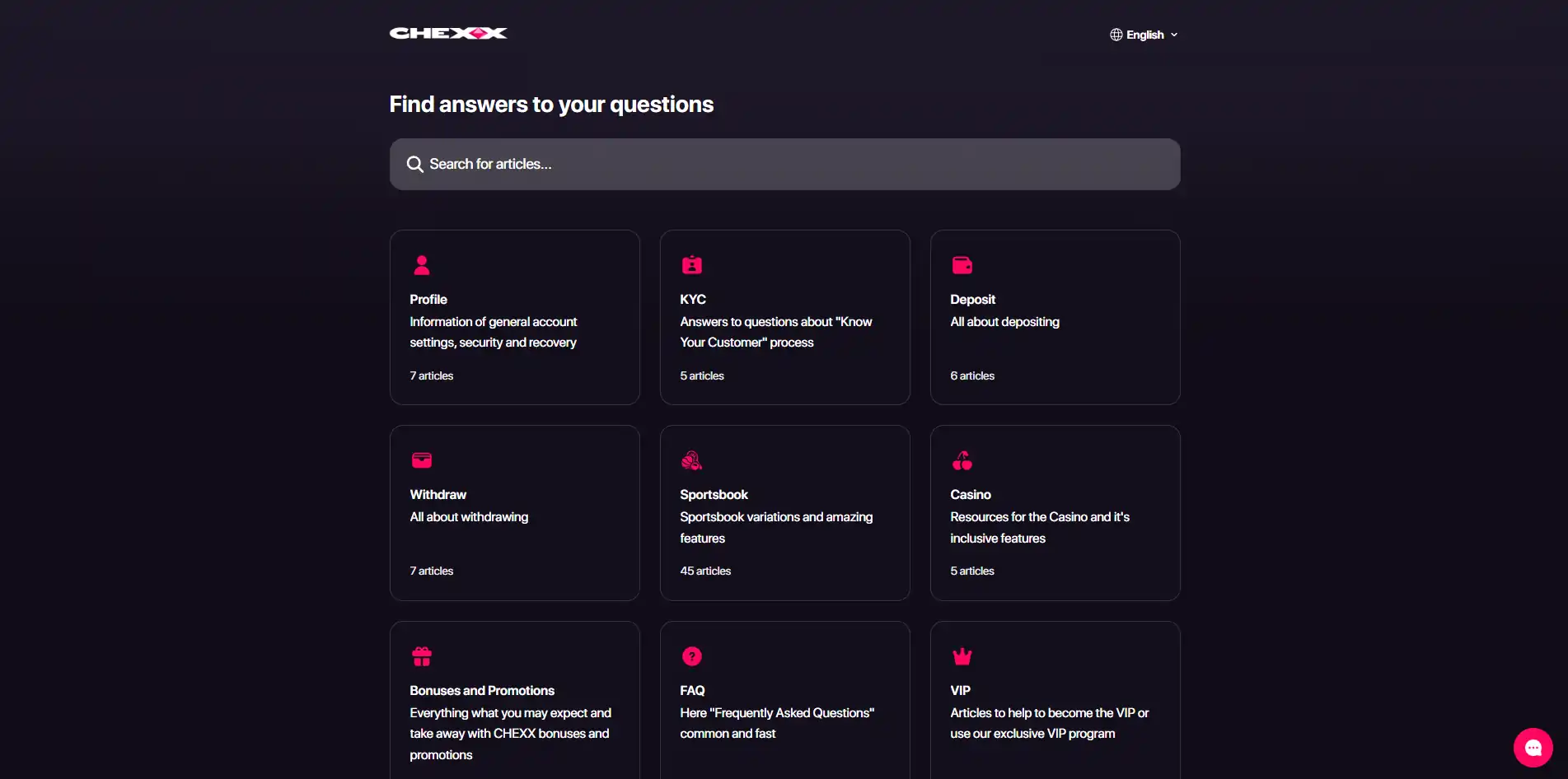The width and height of the screenshot is (1568, 779).
Task: Focus the Search for articles field
Action: click(x=784, y=164)
